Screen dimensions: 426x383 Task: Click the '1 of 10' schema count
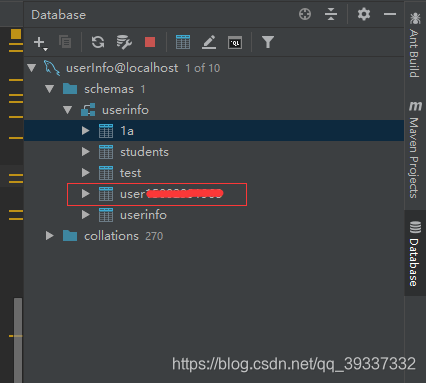[203, 68]
